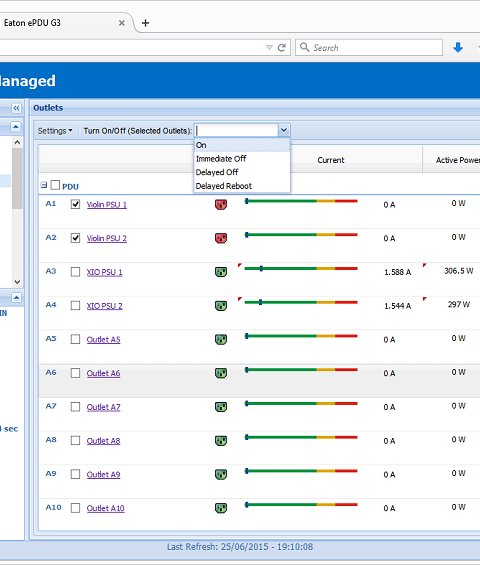
Task: Click the Last Refresh timestamp text
Action: (240, 547)
